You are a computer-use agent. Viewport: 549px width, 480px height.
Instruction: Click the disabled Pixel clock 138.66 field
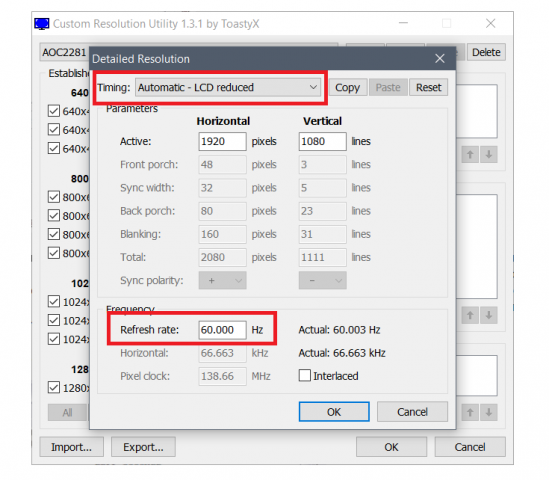[x=222, y=376]
